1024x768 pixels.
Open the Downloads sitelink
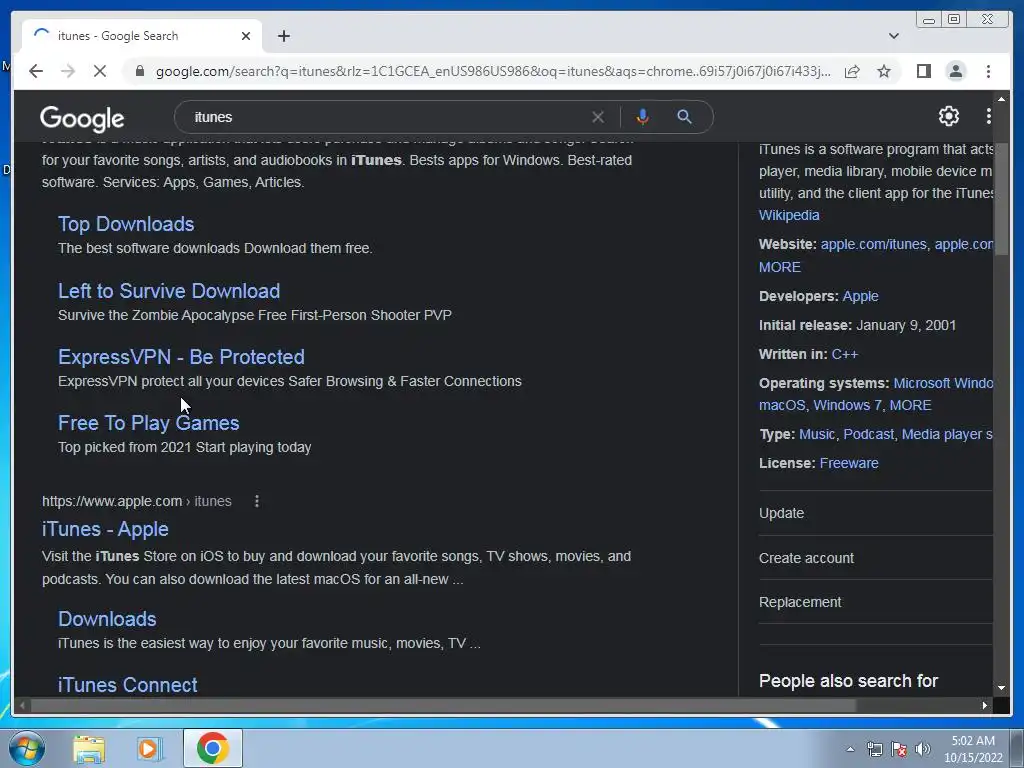click(x=107, y=618)
